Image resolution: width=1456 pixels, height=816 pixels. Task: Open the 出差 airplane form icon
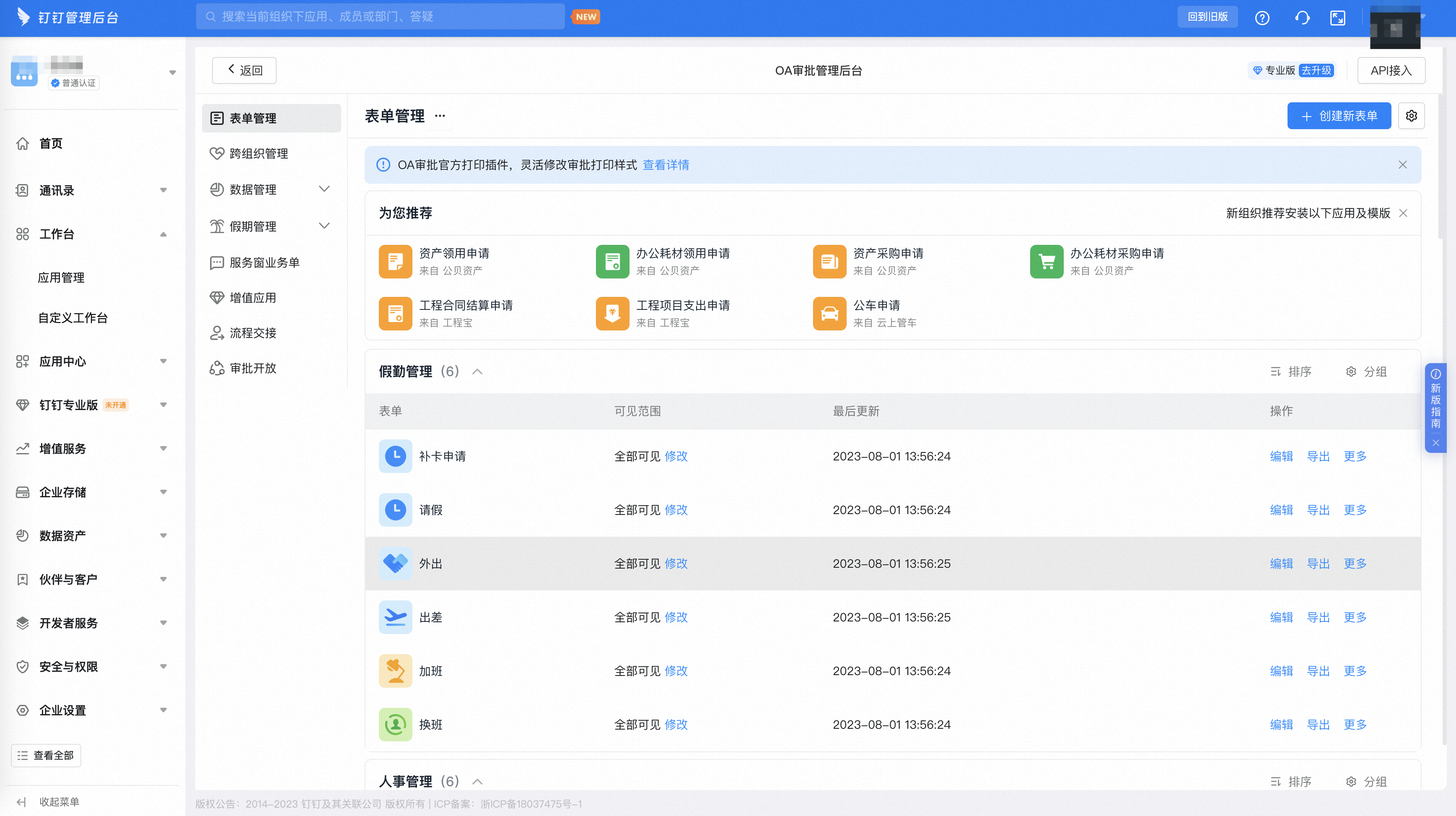pos(395,617)
